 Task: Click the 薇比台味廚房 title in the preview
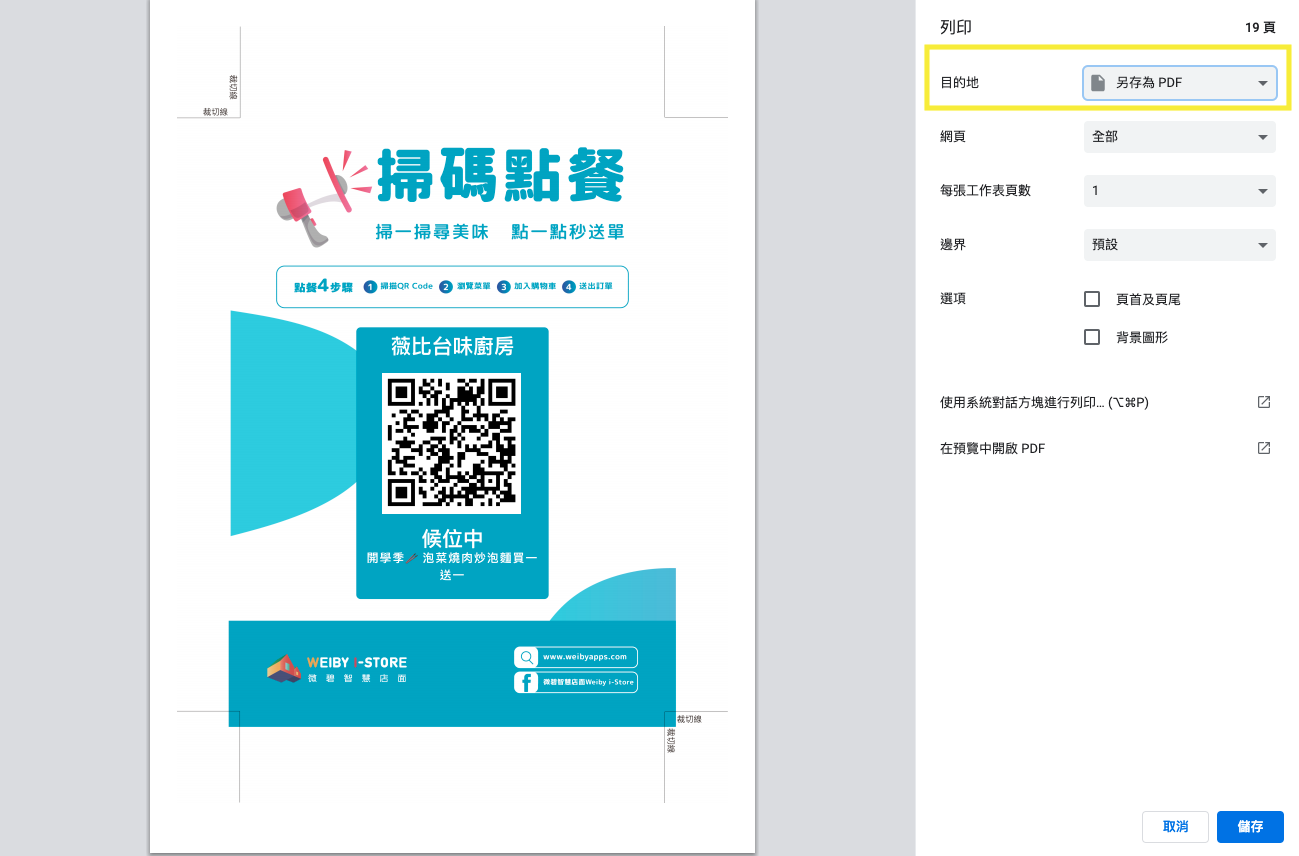[x=452, y=347]
